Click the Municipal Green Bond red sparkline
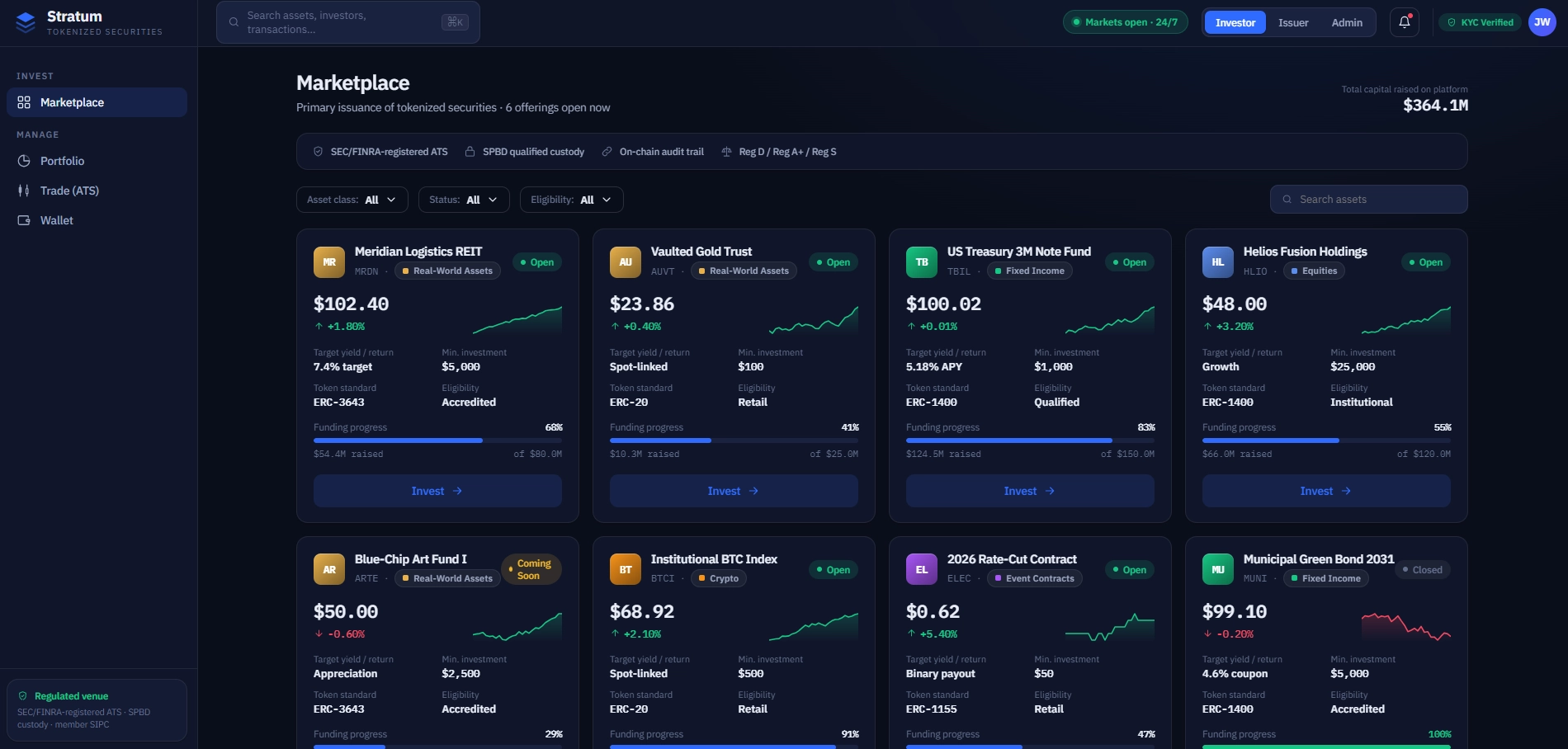 [x=1406, y=627]
